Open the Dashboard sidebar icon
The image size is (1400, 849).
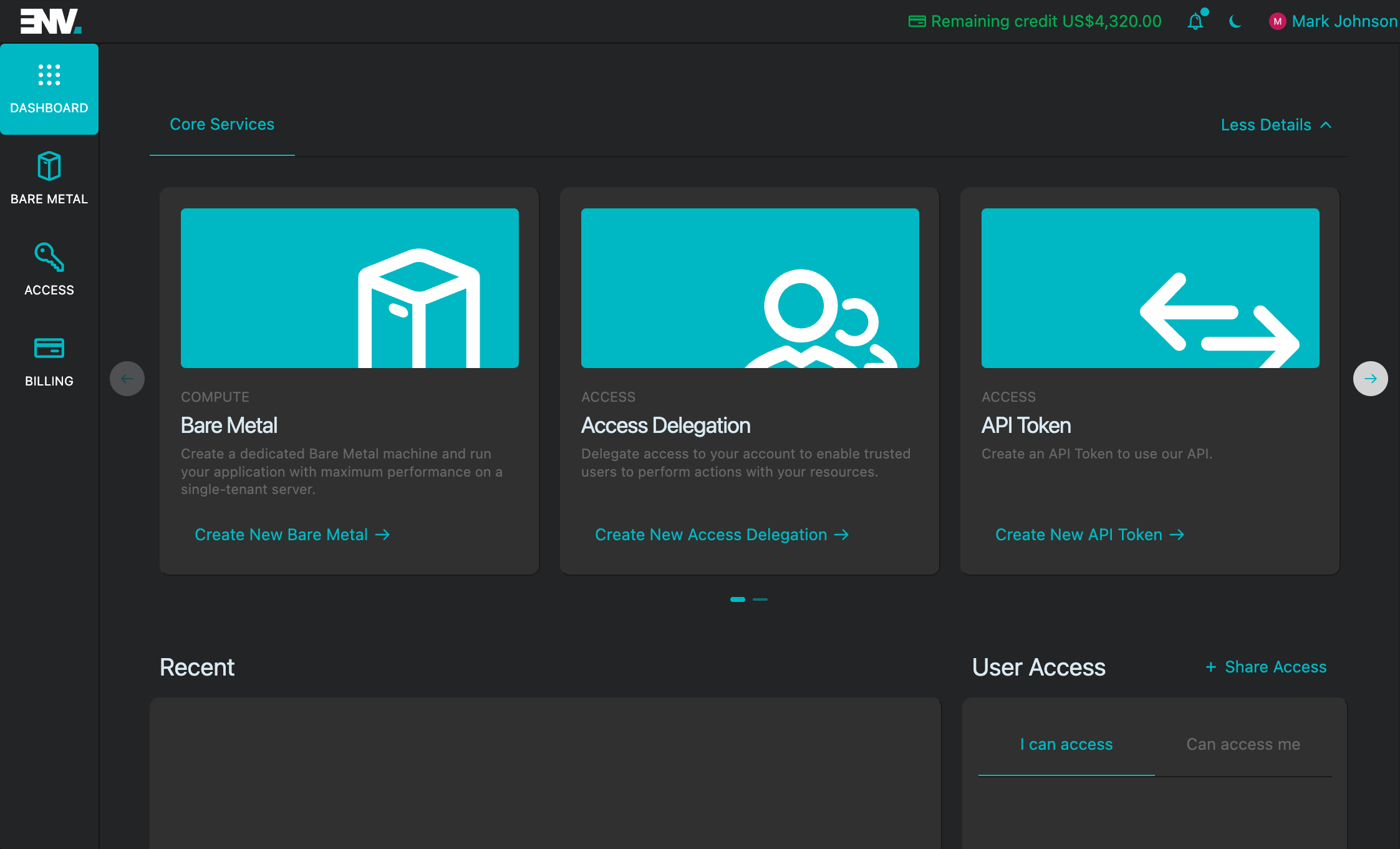tap(49, 76)
